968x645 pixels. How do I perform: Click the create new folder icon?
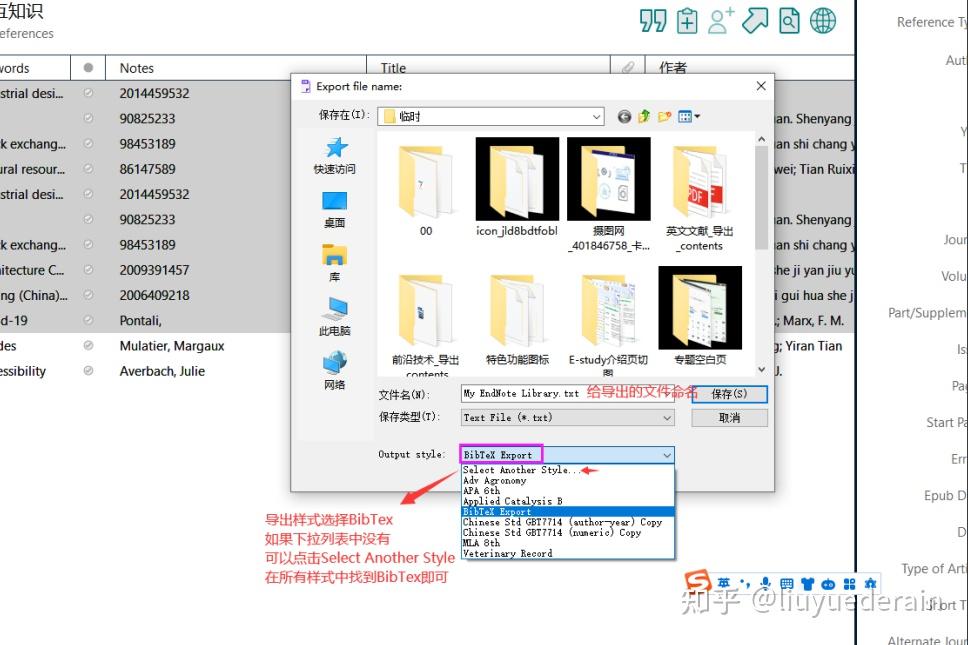click(663, 116)
